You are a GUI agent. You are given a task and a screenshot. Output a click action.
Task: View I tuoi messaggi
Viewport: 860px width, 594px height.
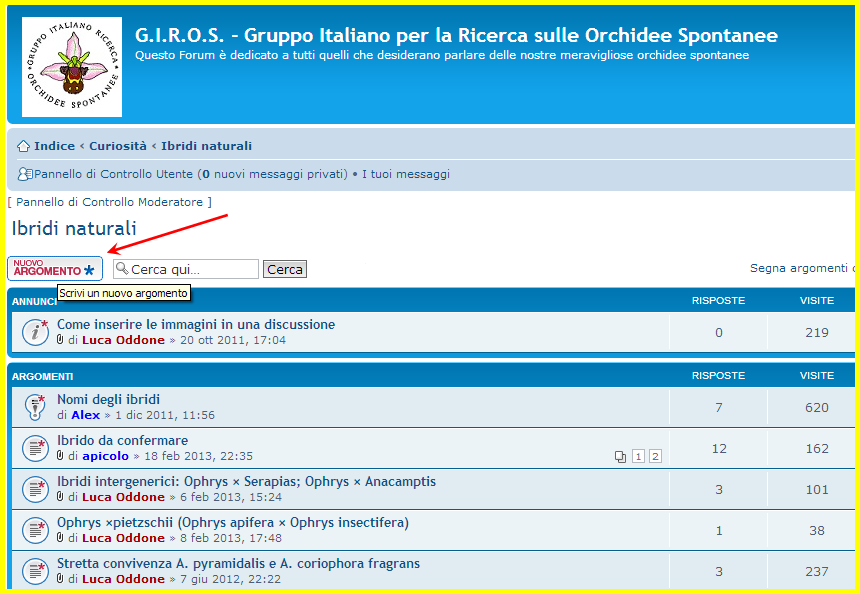click(x=406, y=174)
